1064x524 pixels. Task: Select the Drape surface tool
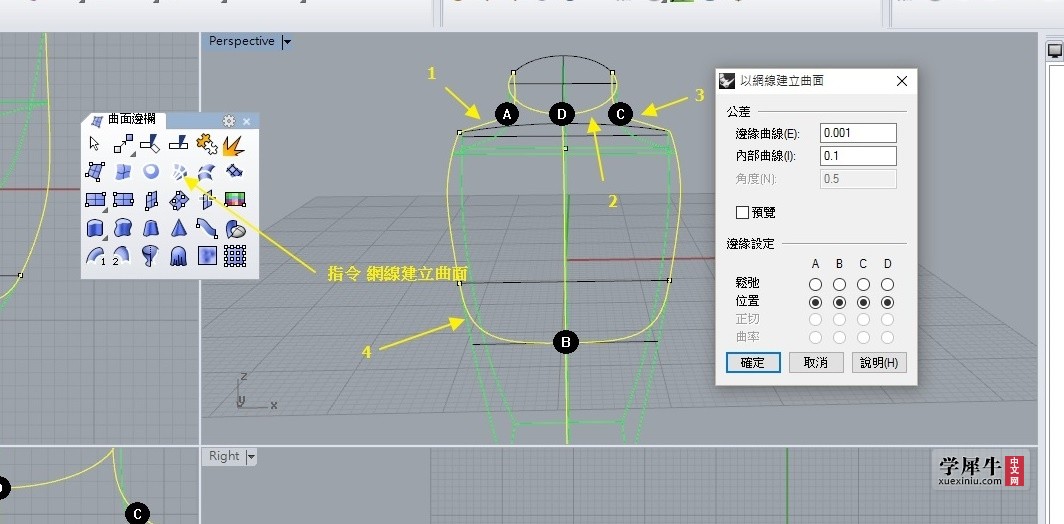click(x=178, y=256)
